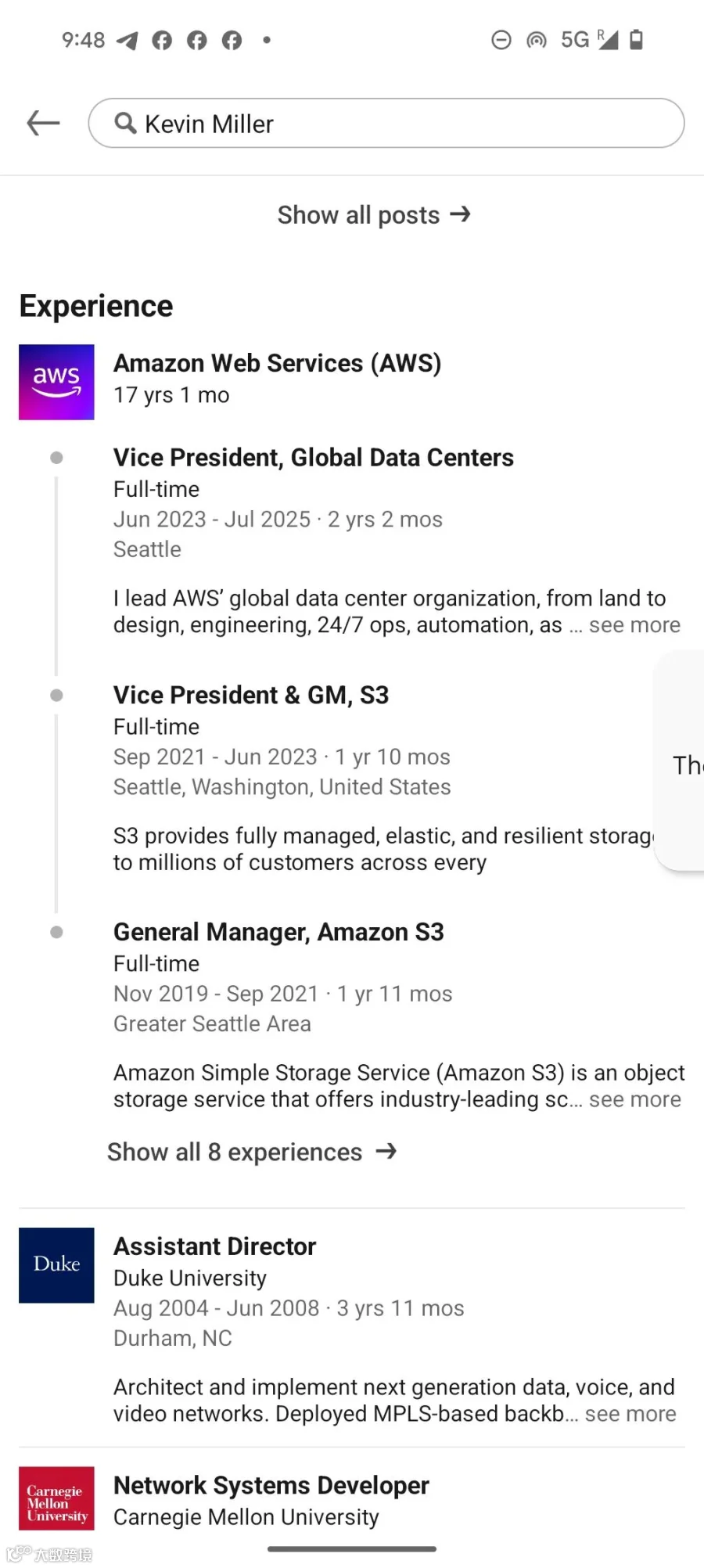Tap the hotspot status icon
Viewport: 704px width, 1568px height.
pos(536,39)
